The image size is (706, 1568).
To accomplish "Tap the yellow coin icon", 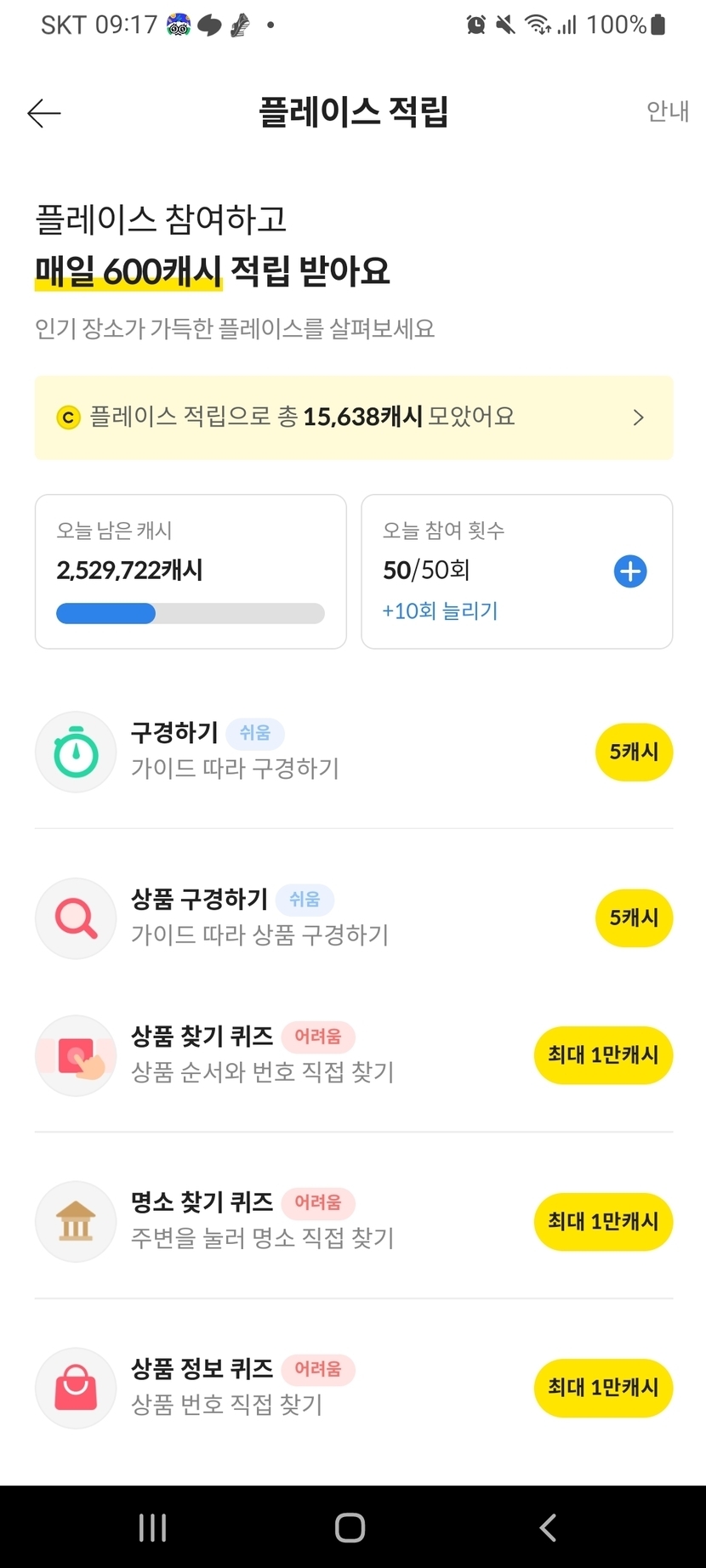I will pos(68,418).
